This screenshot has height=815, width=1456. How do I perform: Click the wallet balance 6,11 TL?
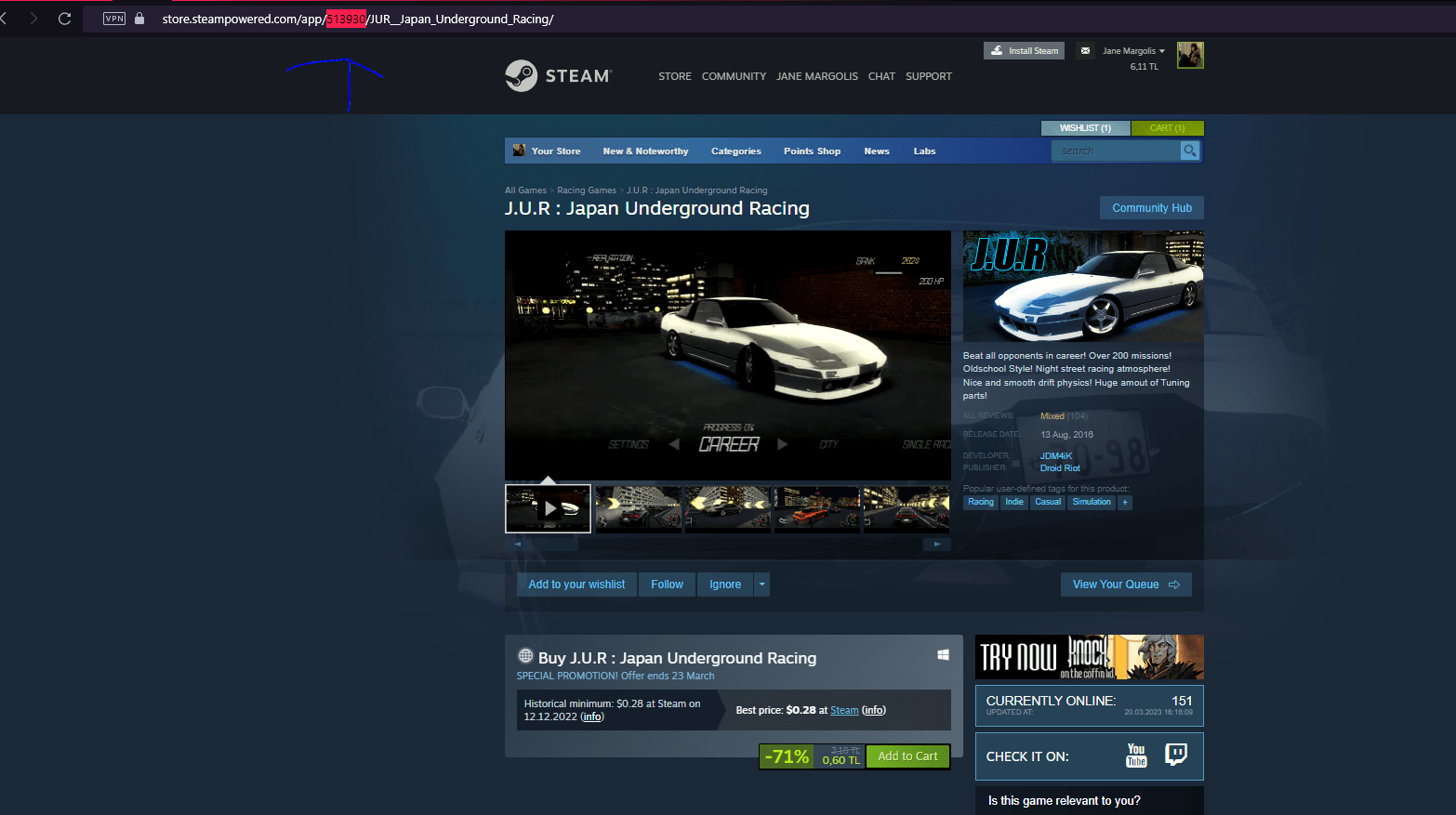(x=1145, y=67)
